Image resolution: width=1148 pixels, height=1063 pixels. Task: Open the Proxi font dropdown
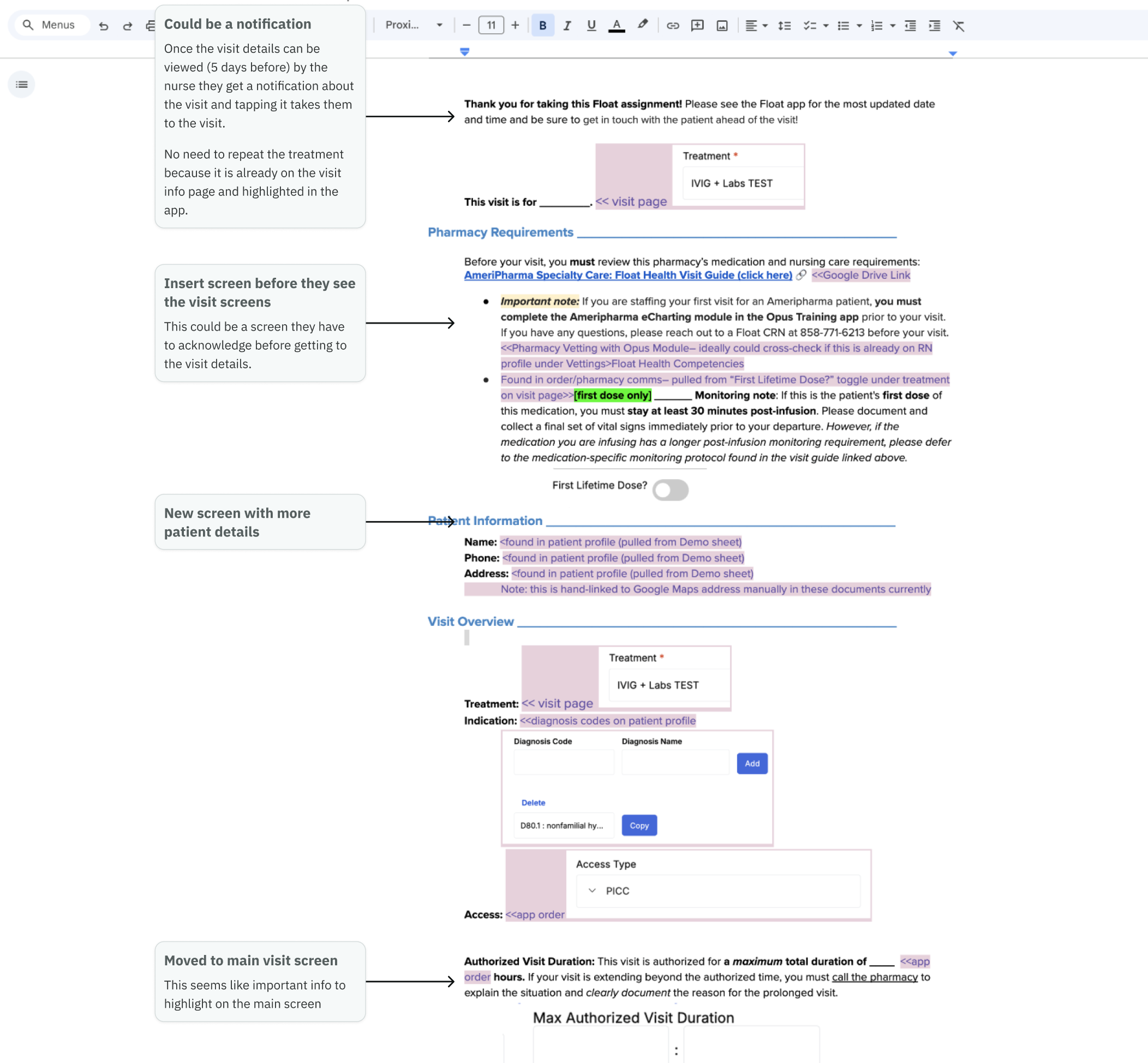click(414, 25)
